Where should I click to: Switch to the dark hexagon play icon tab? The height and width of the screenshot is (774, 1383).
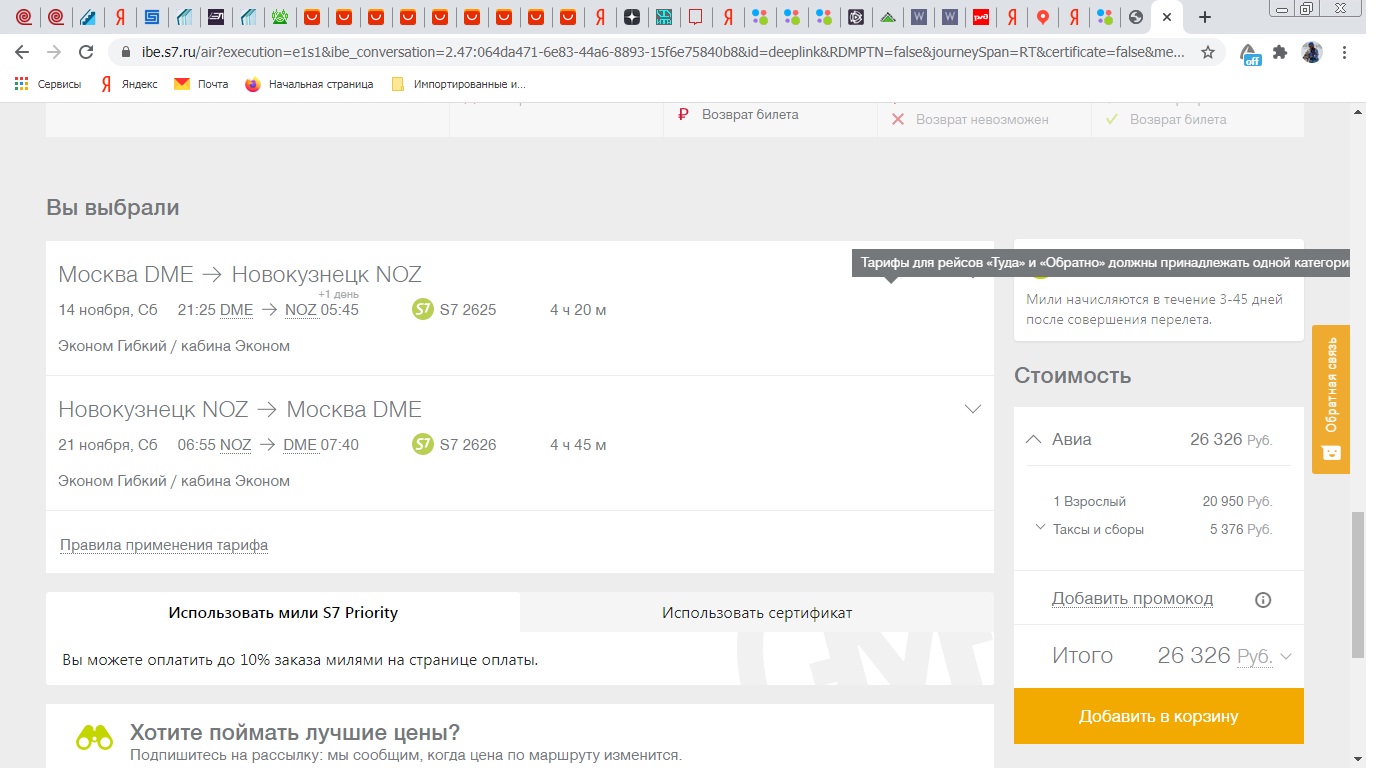click(x=855, y=17)
